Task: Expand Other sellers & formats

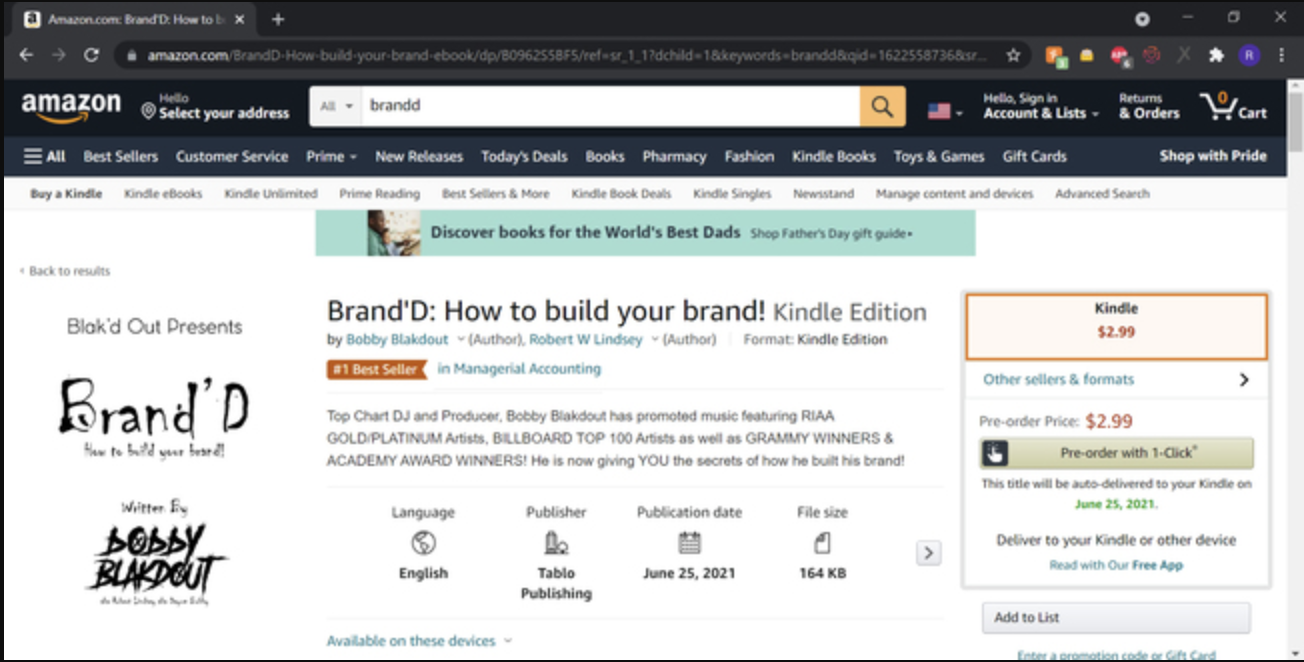Action: 1116,380
